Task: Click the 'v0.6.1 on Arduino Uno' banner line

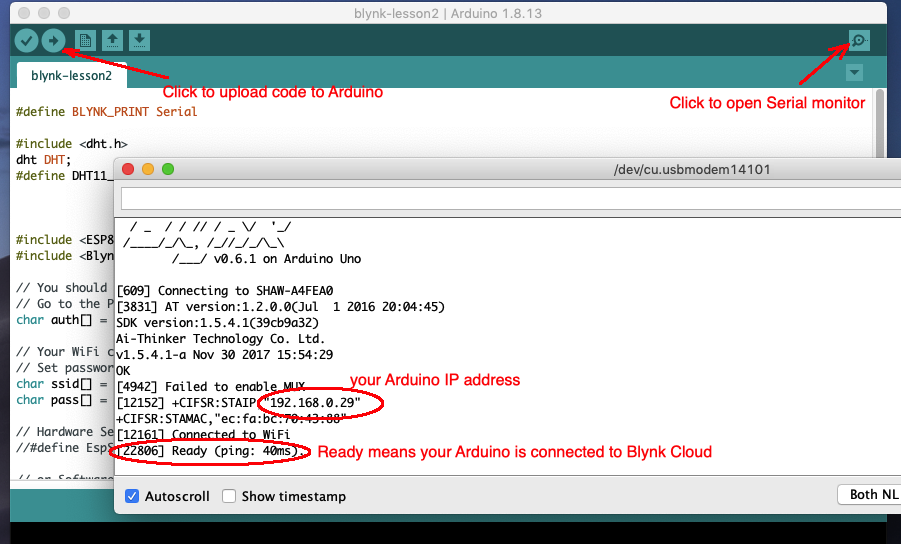Action: [x=267, y=259]
